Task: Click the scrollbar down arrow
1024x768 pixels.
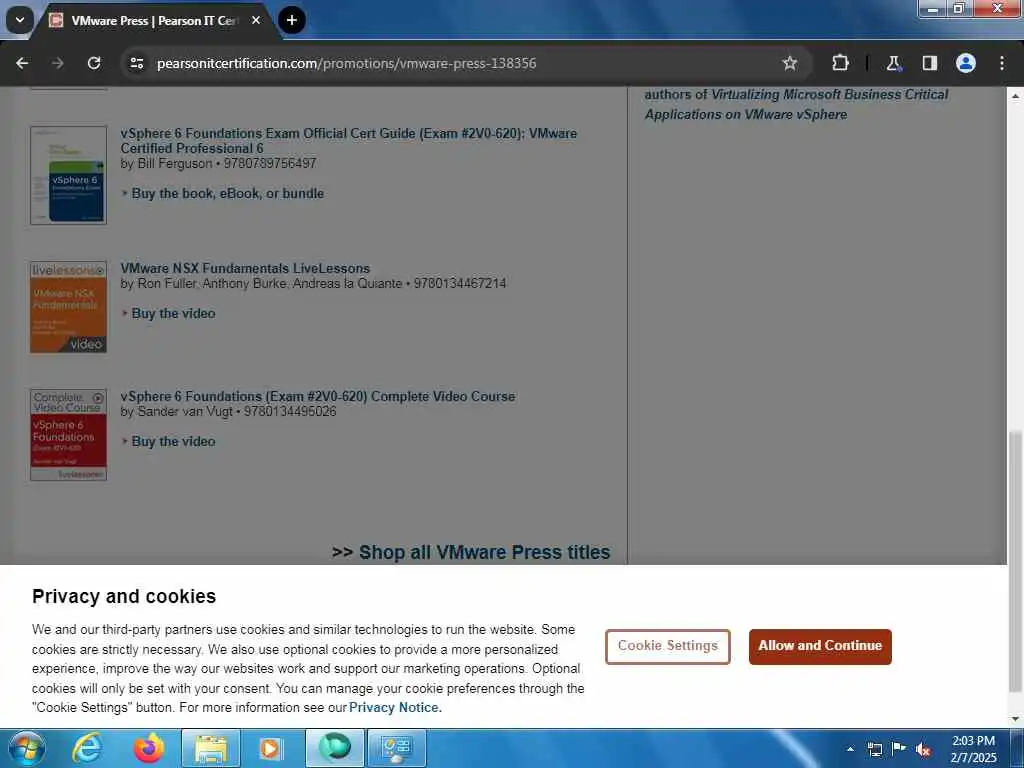Action: coord(1015,719)
